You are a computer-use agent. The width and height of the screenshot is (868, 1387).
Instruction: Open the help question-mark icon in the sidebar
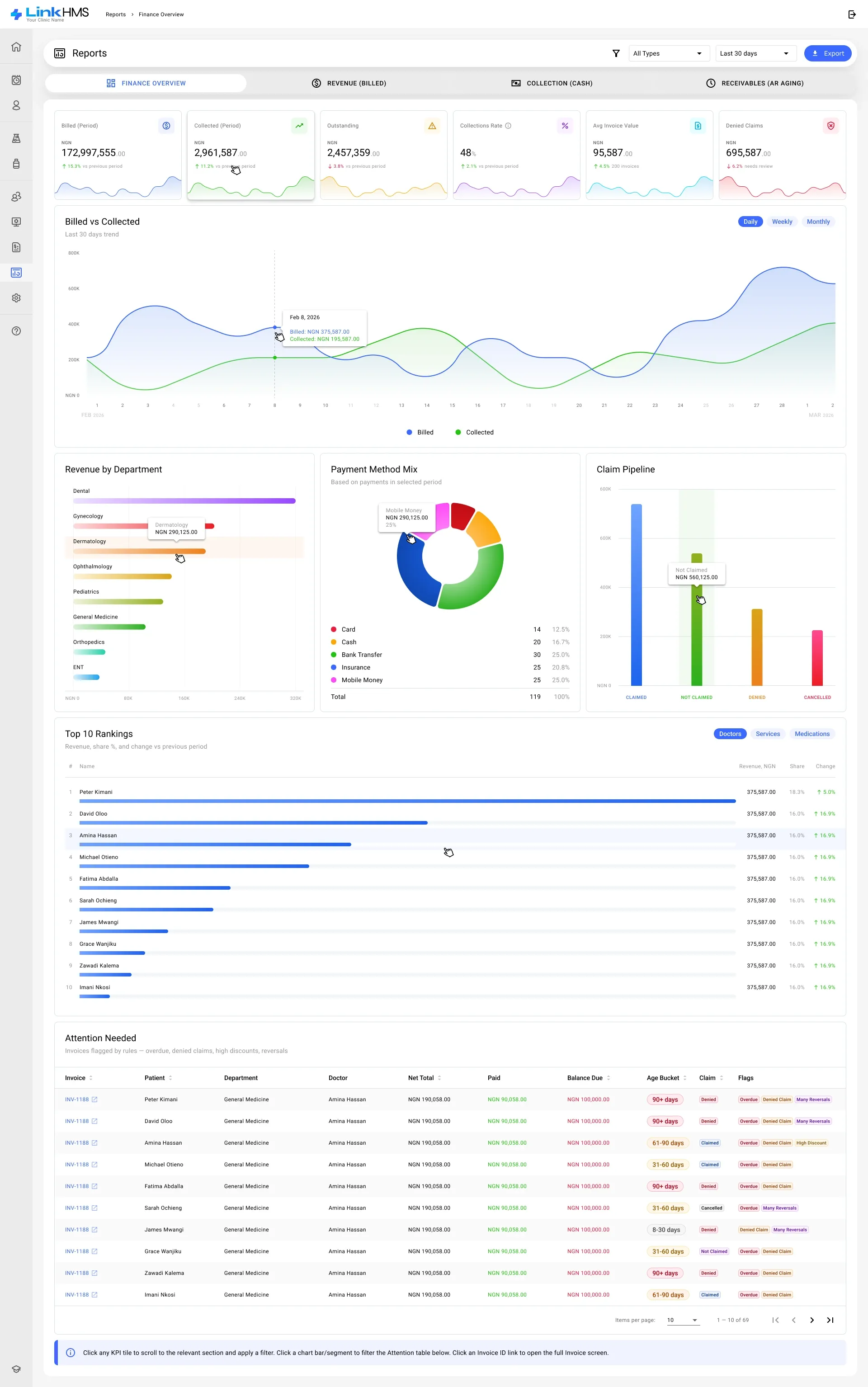tap(16, 330)
